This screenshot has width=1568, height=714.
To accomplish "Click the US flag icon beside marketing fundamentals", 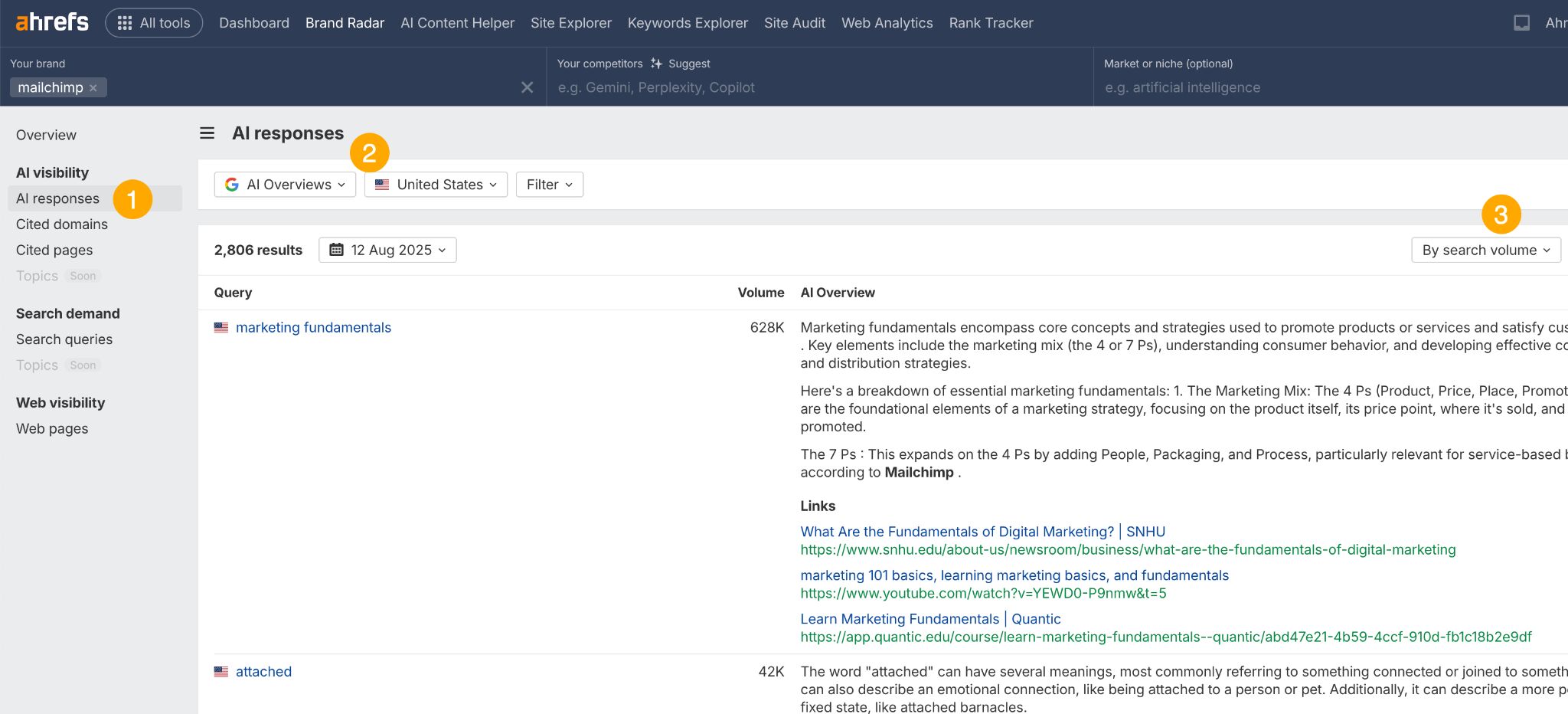I will click(x=221, y=328).
